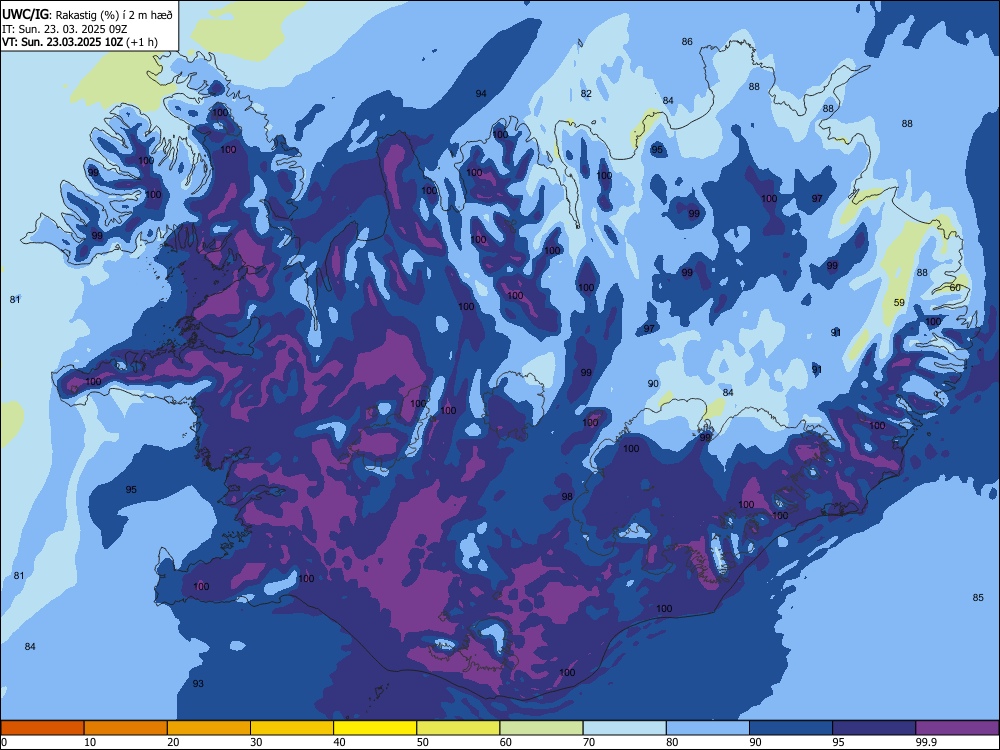This screenshot has width=1000, height=750.
Task: Click the '30' legend scale label
Action: pyautogui.click(x=256, y=742)
